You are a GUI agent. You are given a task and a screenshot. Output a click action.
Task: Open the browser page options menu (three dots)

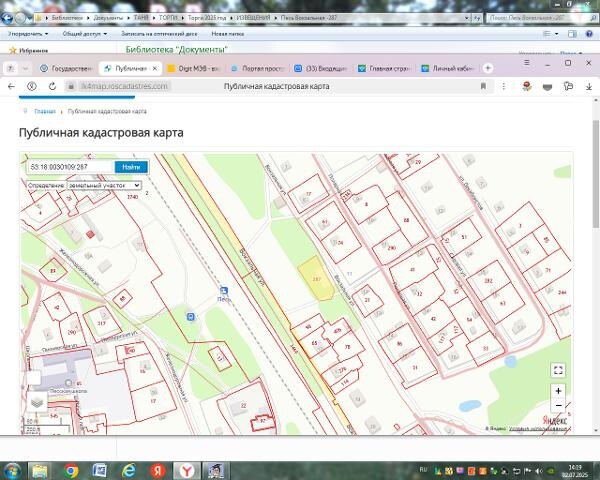click(504, 87)
